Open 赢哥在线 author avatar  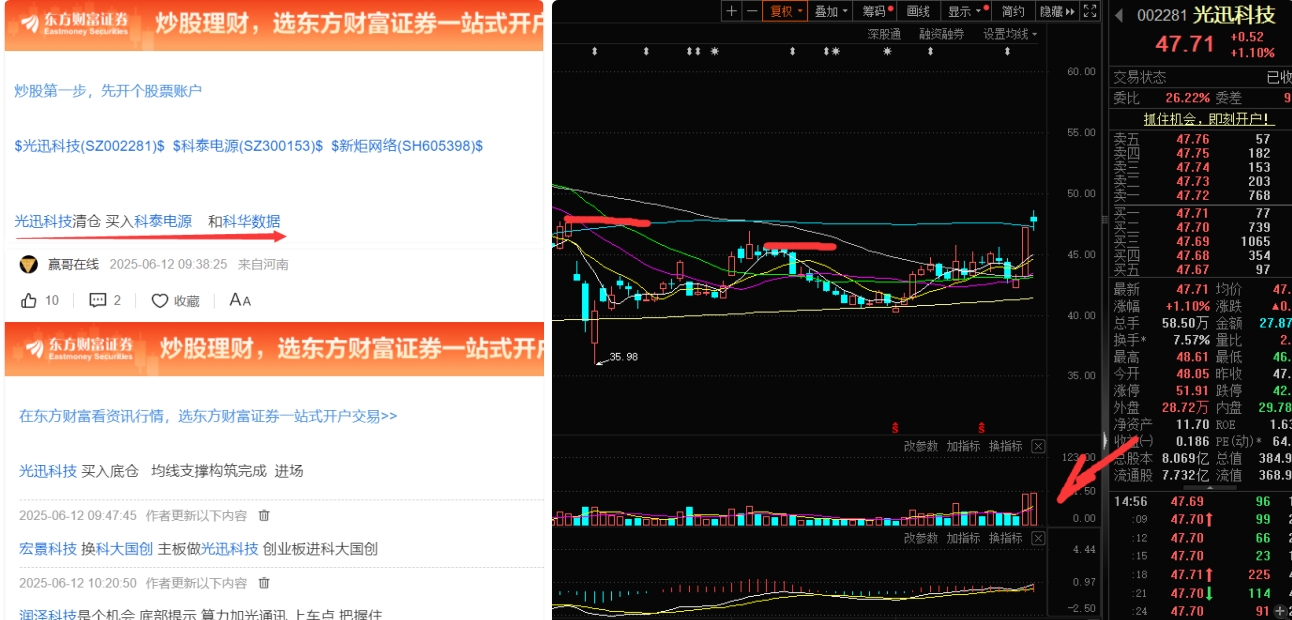[29, 264]
